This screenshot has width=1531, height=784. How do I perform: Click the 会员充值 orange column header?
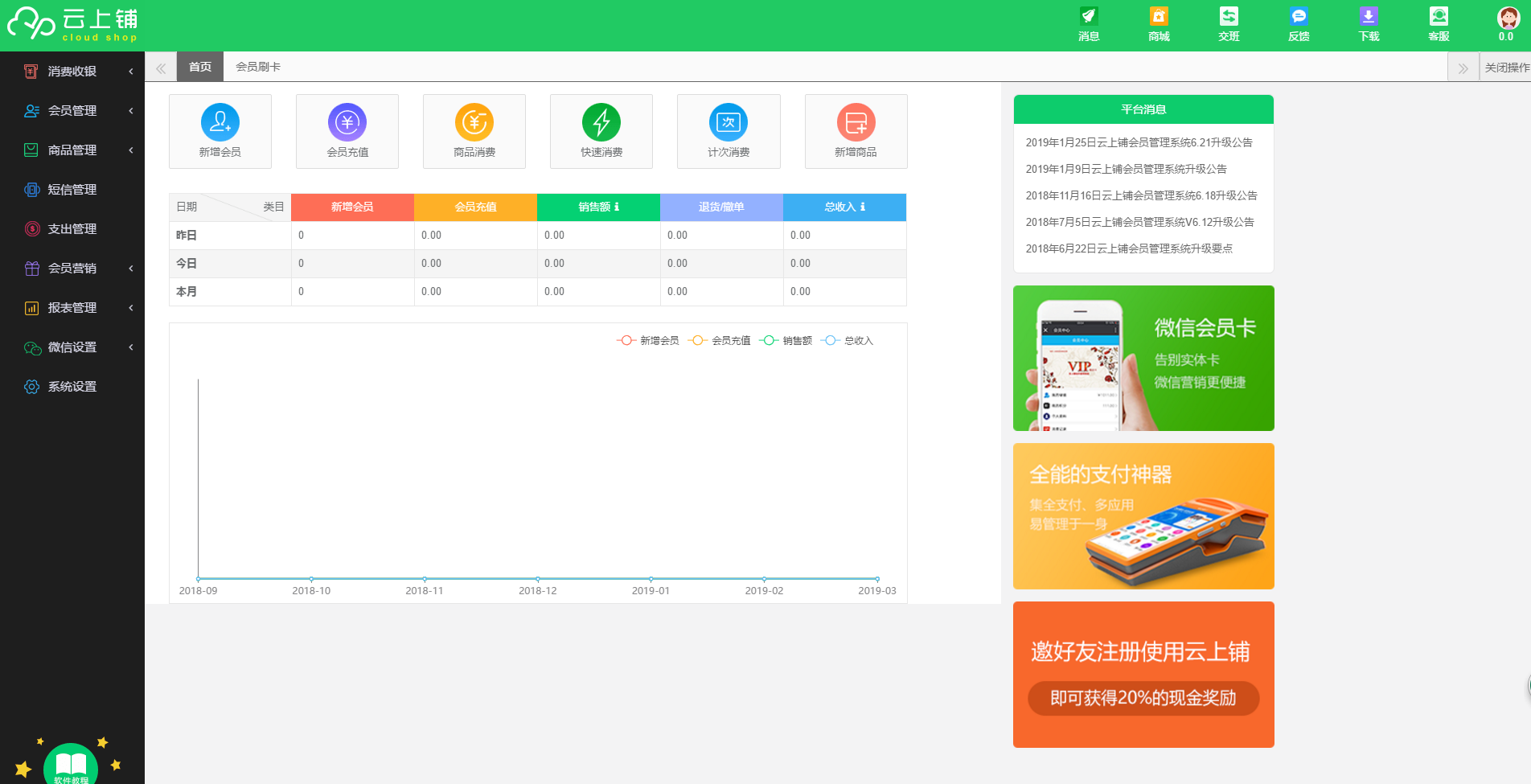[x=475, y=207]
